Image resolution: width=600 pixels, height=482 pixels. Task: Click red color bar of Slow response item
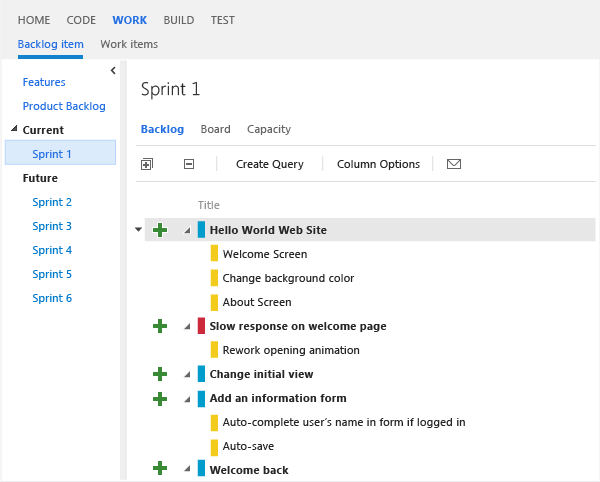[x=201, y=326]
